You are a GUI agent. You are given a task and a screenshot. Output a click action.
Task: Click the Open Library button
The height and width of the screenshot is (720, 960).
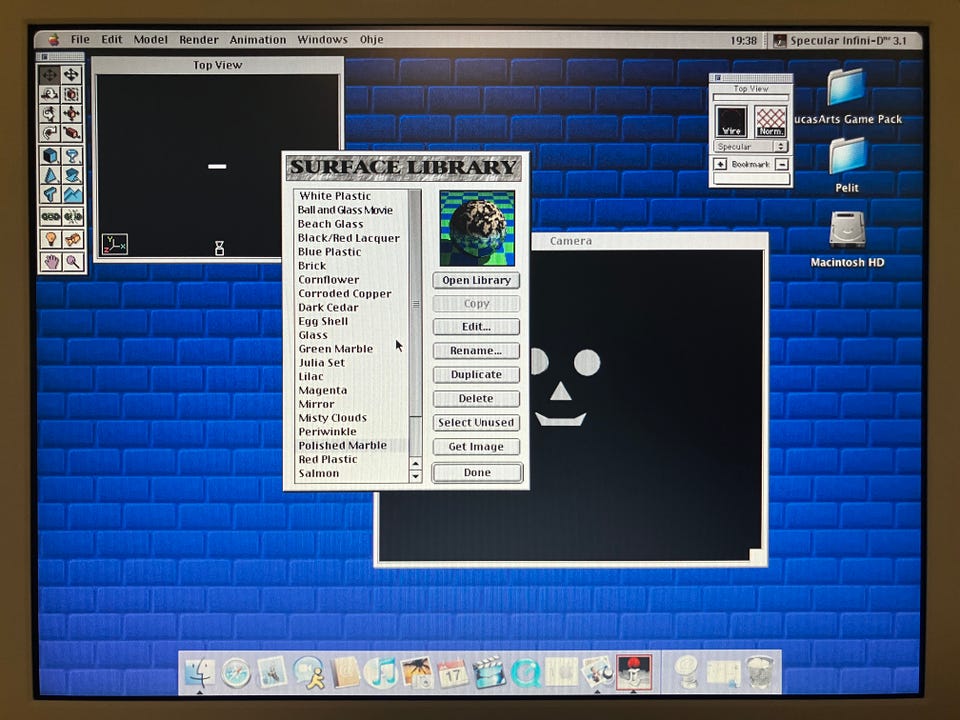click(x=476, y=280)
